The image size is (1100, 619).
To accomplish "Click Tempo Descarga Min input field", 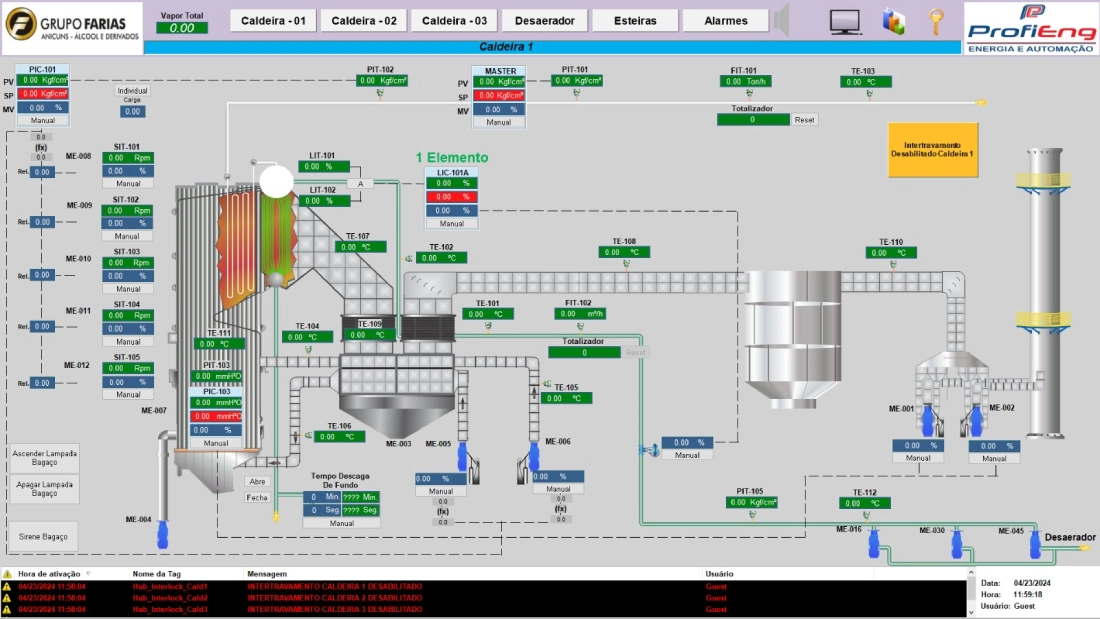I will tap(322, 497).
